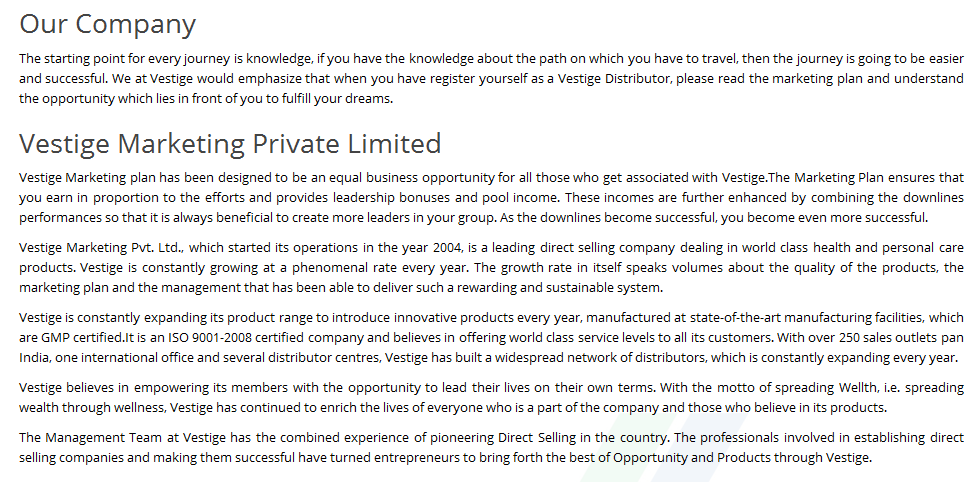This screenshot has width=979, height=482.
Task: Click the phrase "wealth through wellness"
Action: tap(92, 408)
